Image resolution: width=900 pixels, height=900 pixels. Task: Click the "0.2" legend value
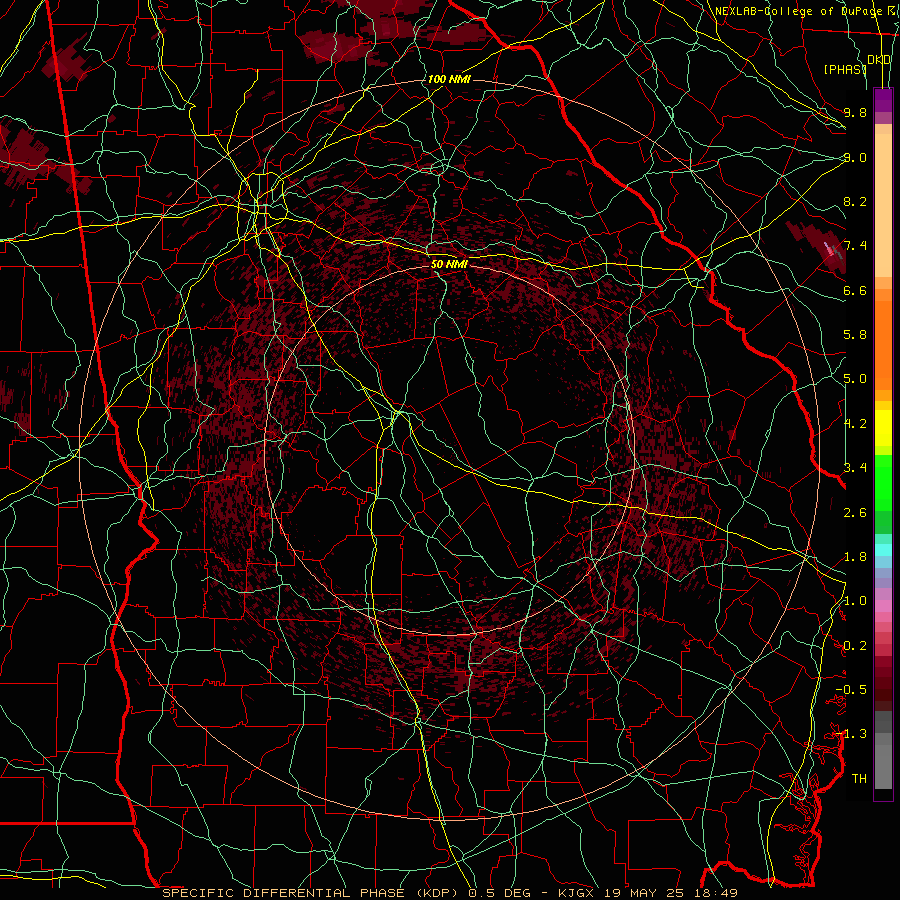(855, 646)
